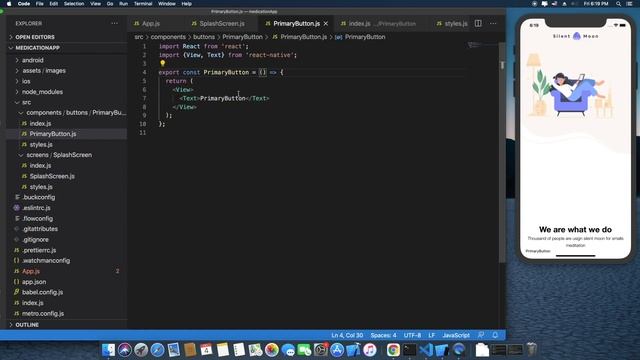640x360 pixels.
Task: Open the Selection menu
Action: pos(74,4)
